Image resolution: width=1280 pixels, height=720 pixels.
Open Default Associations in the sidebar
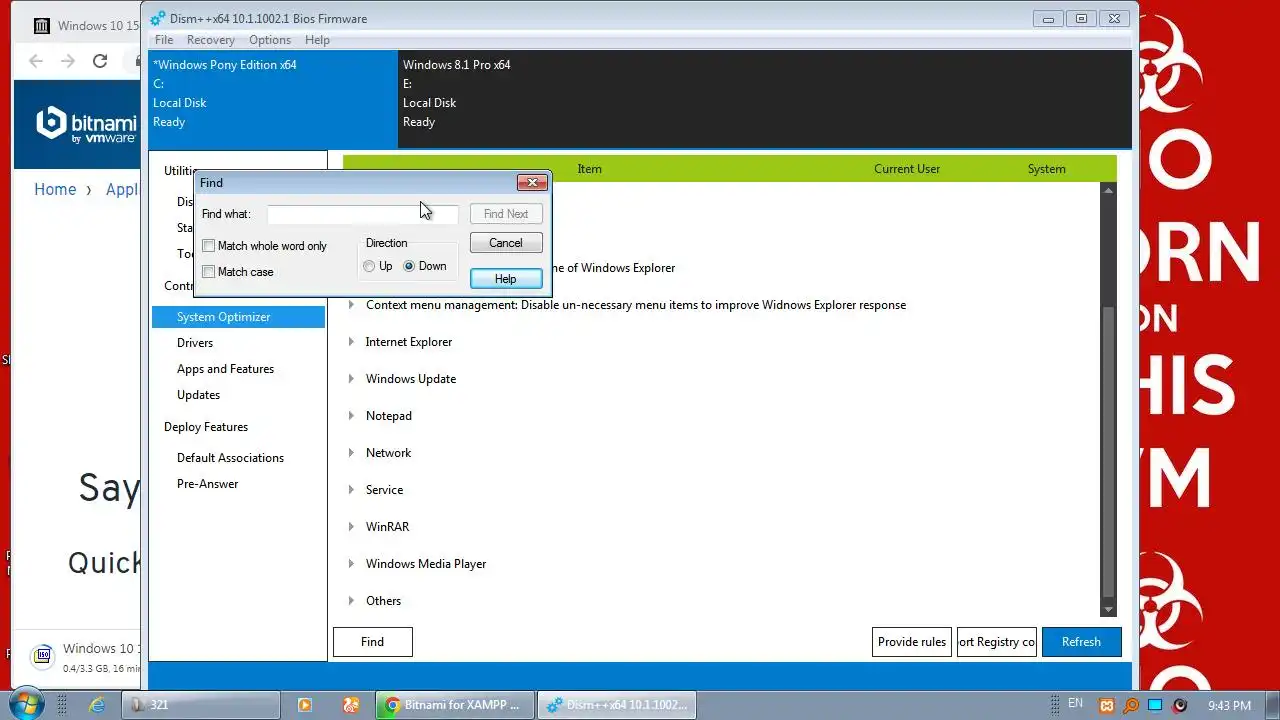click(230, 458)
